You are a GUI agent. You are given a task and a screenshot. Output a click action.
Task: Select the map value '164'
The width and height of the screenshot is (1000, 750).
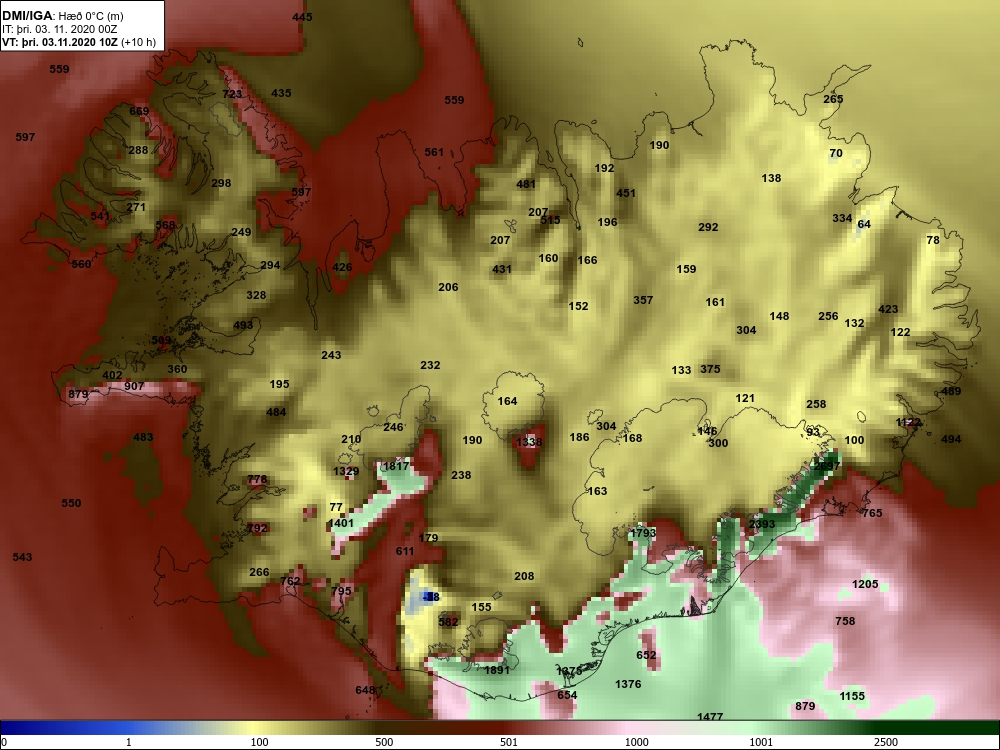pyautogui.click(x=508, y=401)
